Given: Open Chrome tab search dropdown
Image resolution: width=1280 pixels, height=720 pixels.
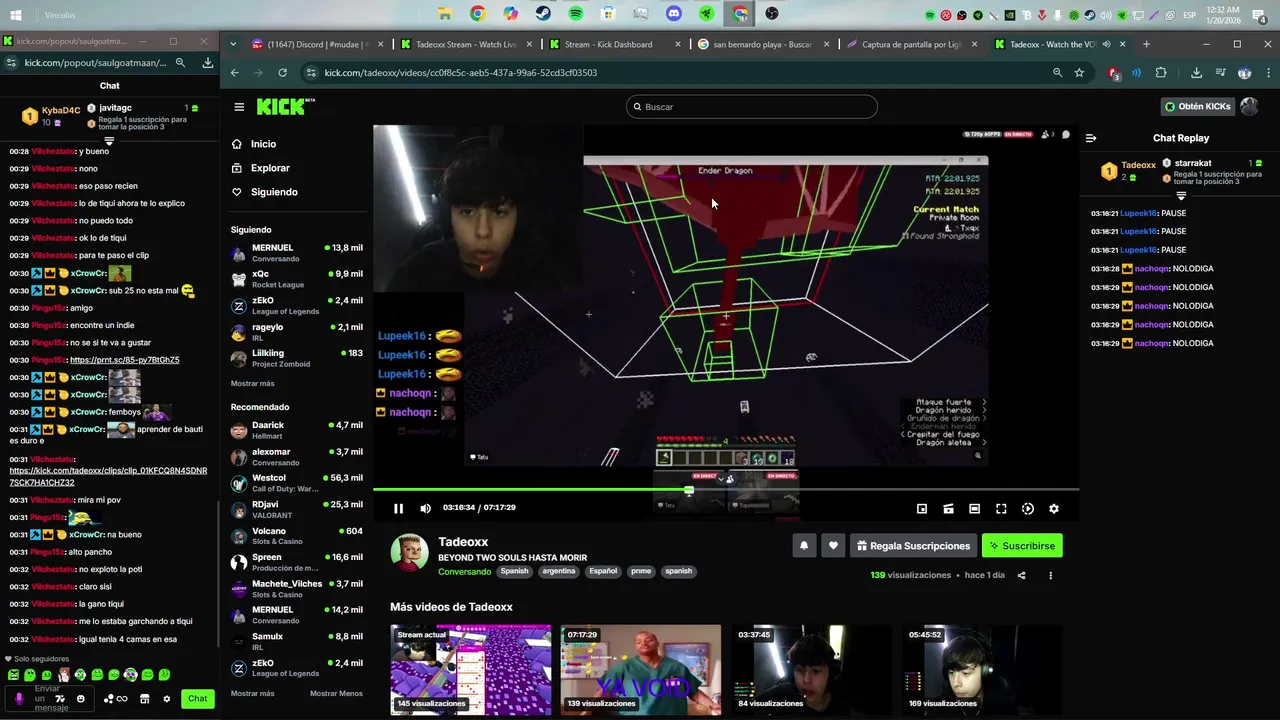Looking at the screenshot, I should pos(233,44).
